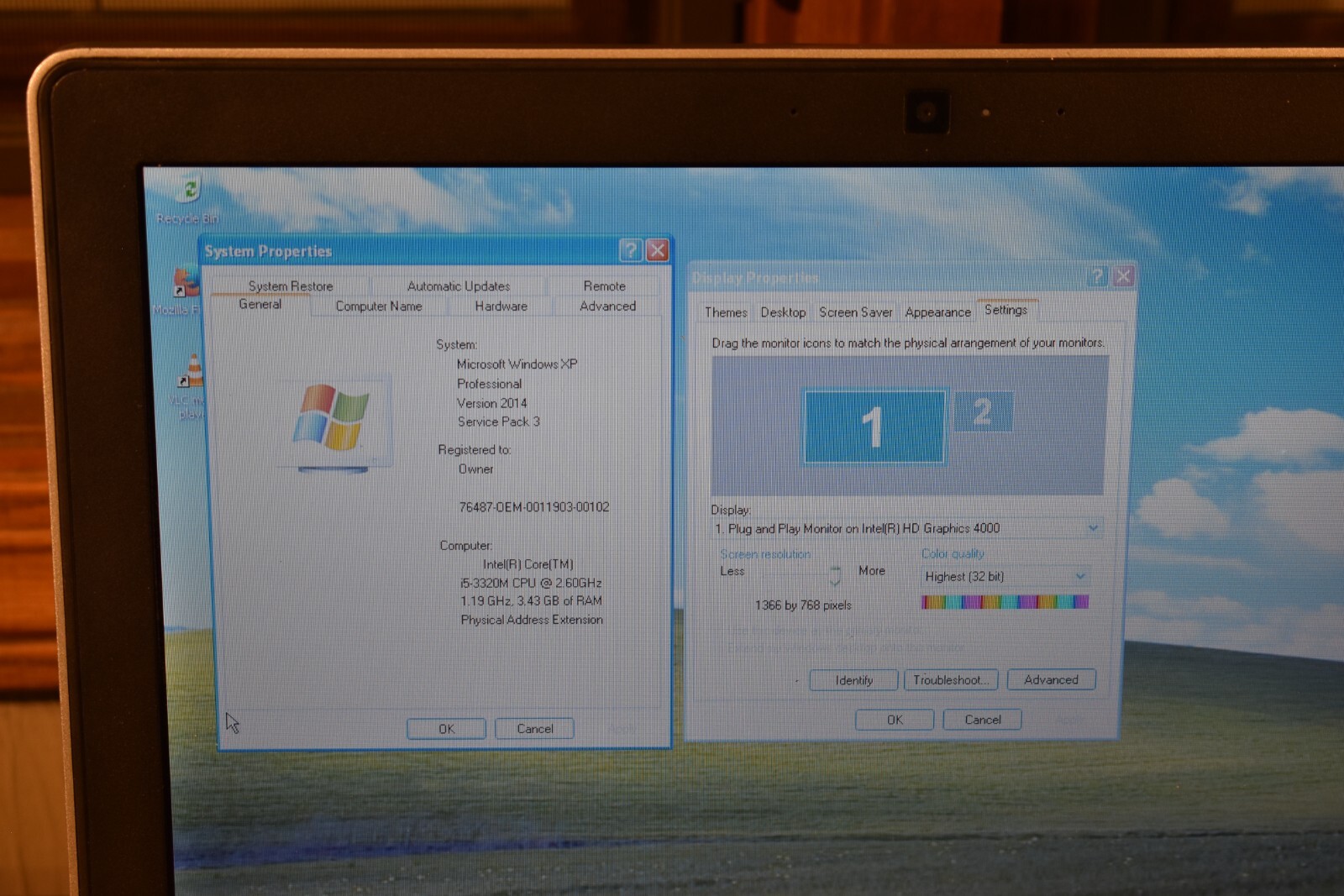Switch to the Automatic Updates tab
The width and height of the screenshot is (1344, 896).
(459, 286)
